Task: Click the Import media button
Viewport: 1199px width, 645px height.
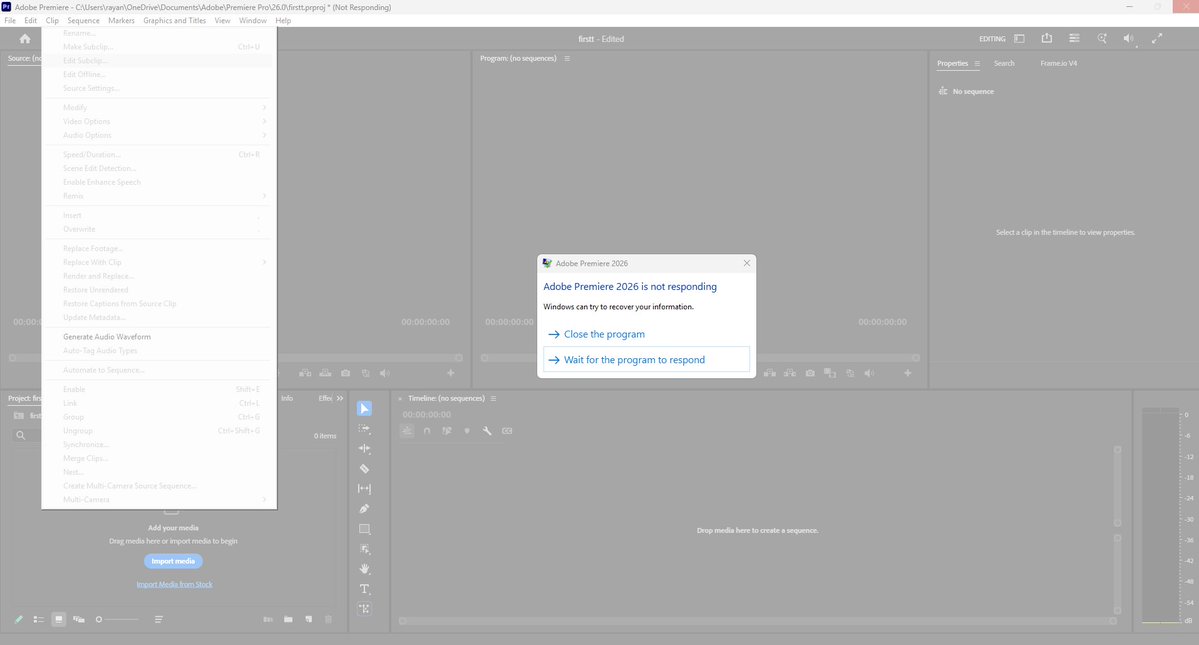Action: [173, 561]
